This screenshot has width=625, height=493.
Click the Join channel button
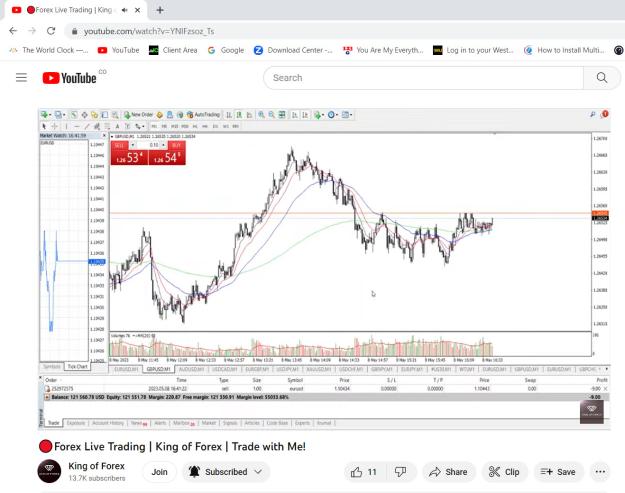pos(159,472)
